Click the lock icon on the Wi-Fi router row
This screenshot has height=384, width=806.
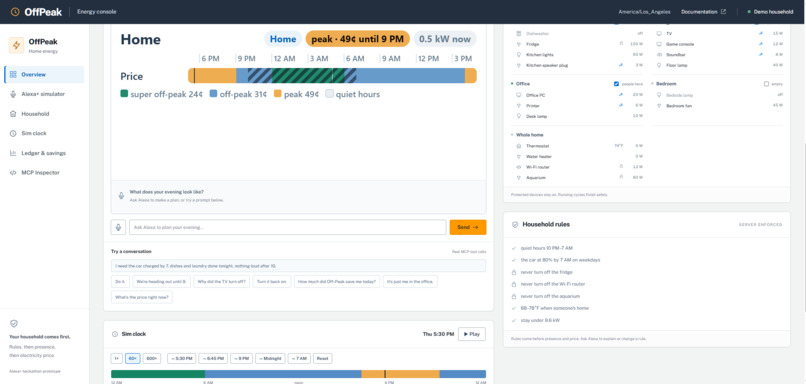[x=621, y=167]
